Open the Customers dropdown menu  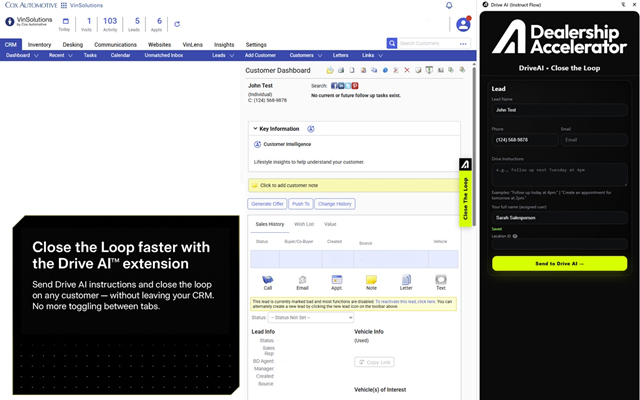[306, 55]
